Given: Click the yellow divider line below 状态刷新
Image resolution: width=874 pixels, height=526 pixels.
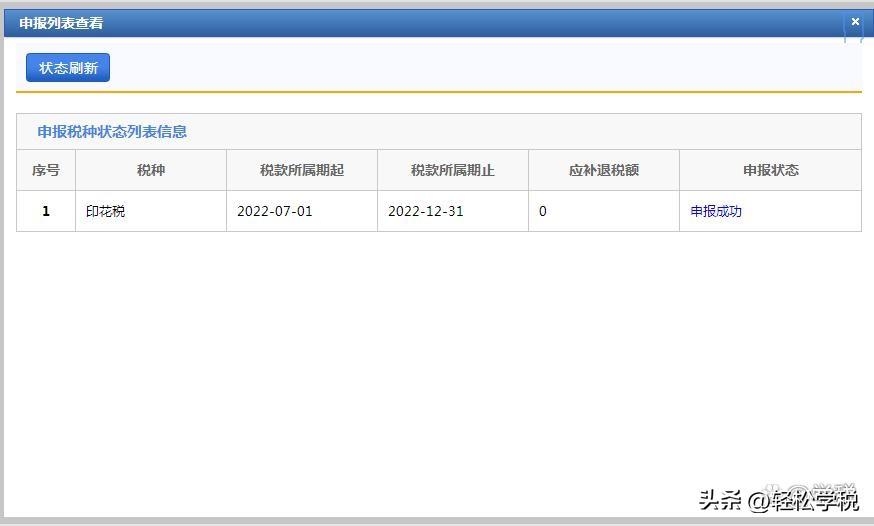Looking at the screenshot, I should coord(438,92).
